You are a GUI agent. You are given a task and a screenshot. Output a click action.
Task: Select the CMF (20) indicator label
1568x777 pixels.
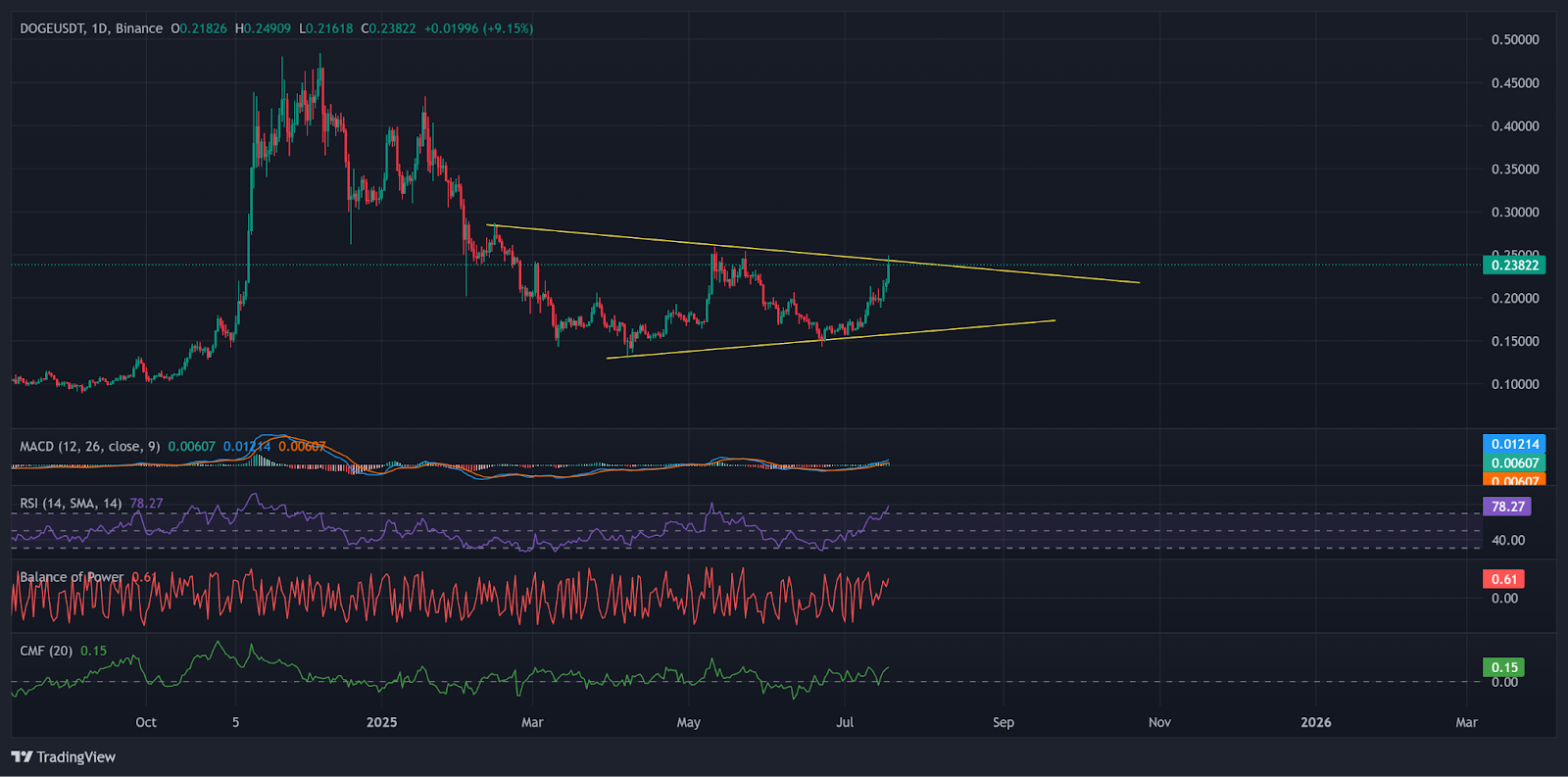(x=46, y=651)
